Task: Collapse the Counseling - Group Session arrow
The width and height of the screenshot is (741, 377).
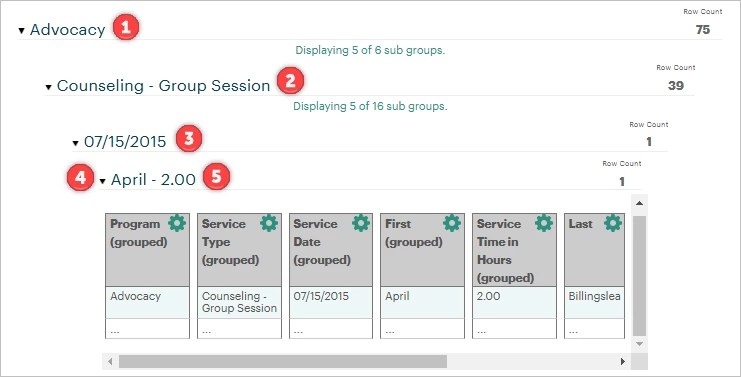Action: pyautogui.click(x=48, y=87)
